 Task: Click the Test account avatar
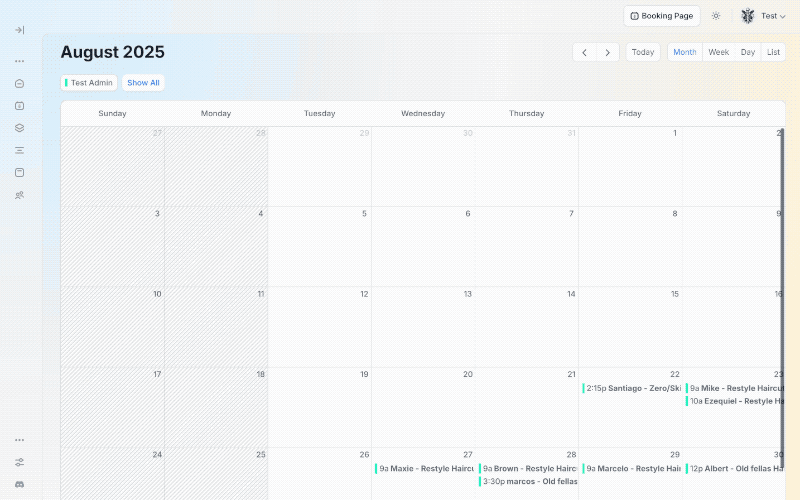point(747,16)
